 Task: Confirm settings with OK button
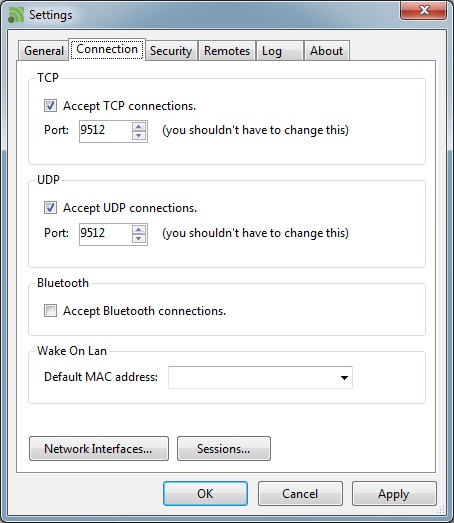(205, 494)
